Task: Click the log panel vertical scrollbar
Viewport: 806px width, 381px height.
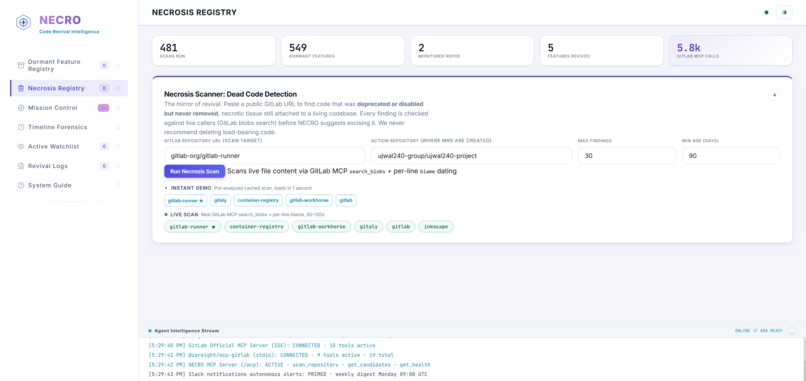Action: [803, 359]
